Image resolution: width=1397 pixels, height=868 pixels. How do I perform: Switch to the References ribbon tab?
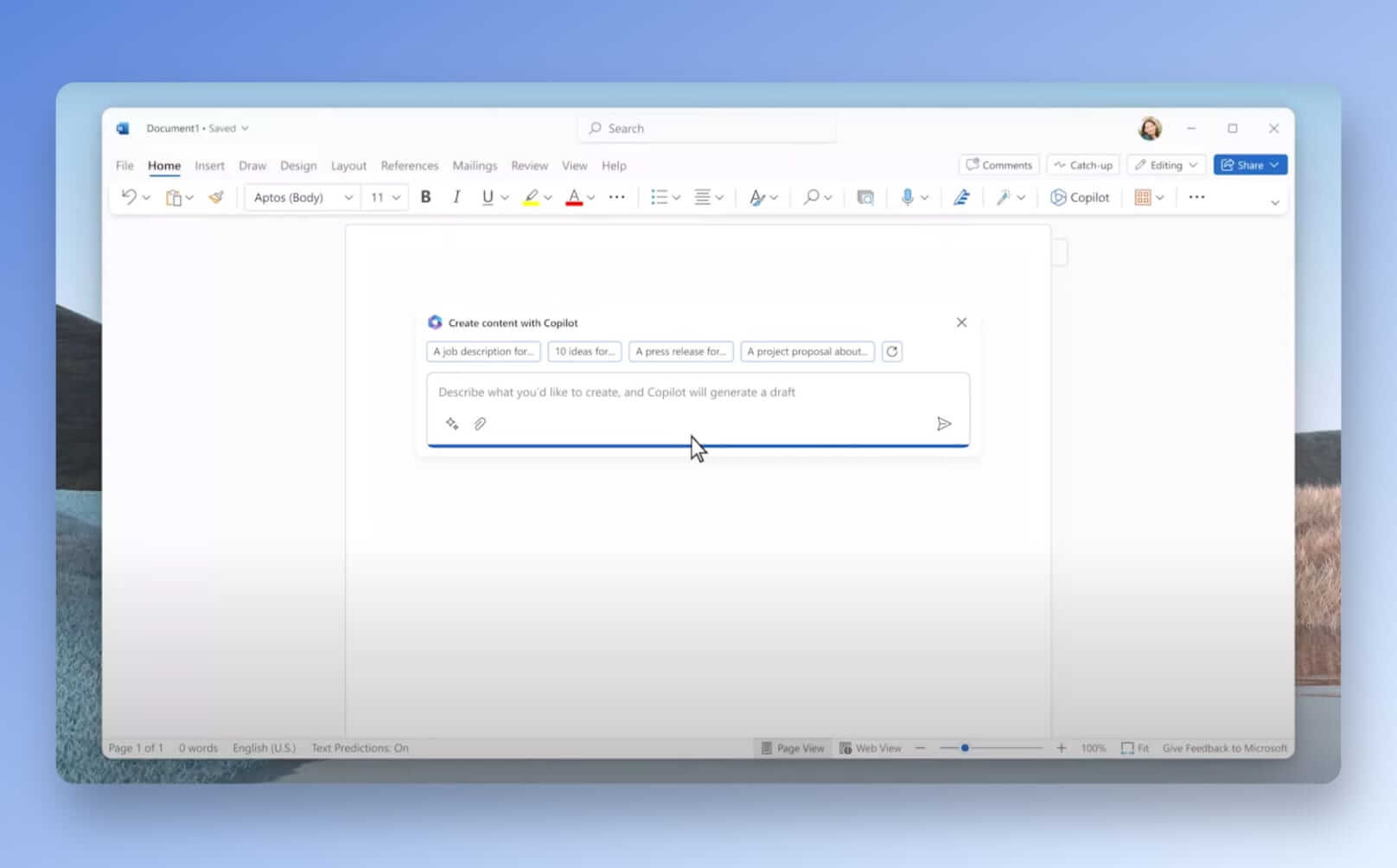pos(409,165)
